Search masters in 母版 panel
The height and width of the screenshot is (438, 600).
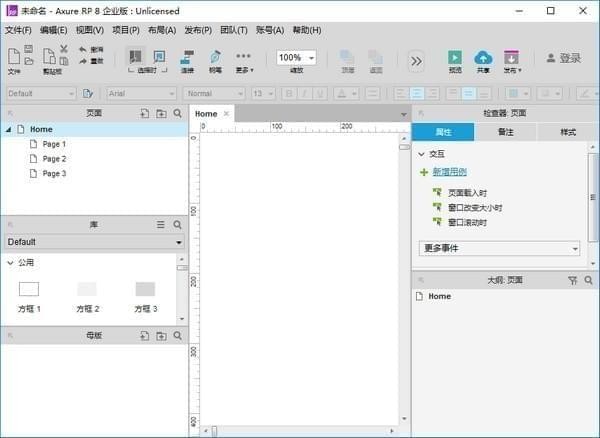tap(178, 336)
